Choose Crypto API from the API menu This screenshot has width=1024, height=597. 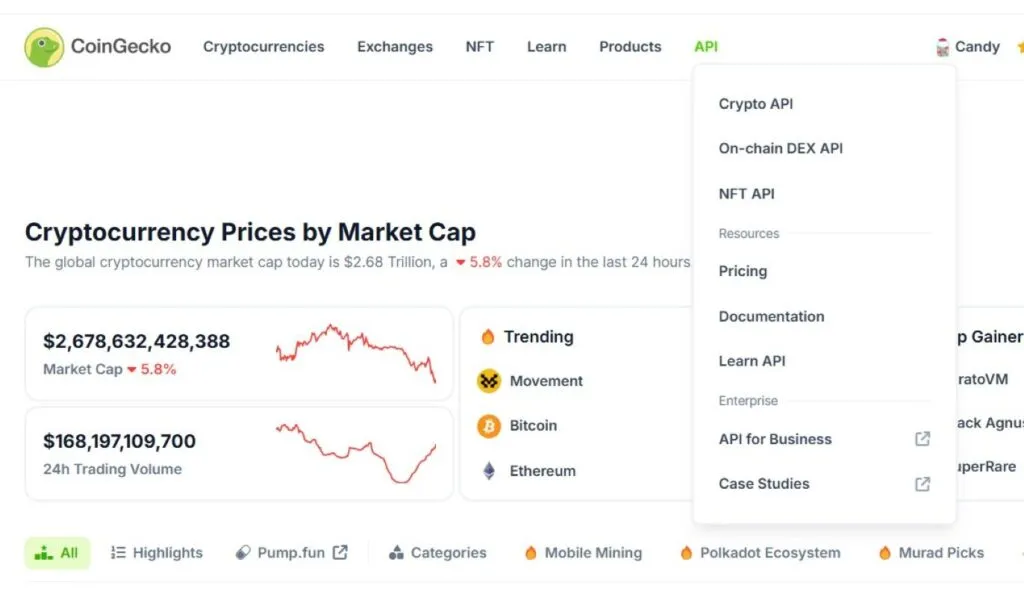[756, 104]
